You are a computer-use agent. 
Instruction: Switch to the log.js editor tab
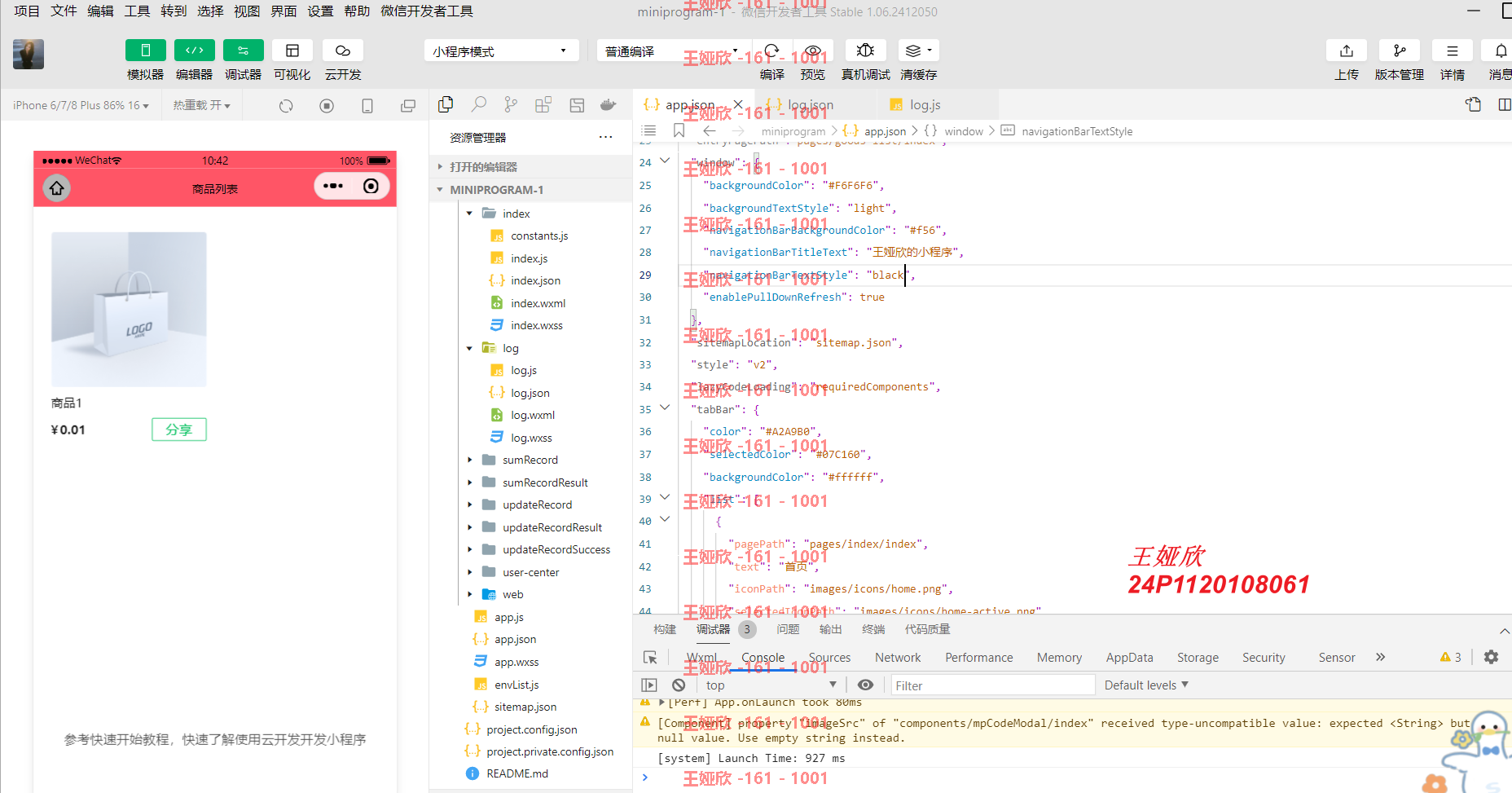925,105
